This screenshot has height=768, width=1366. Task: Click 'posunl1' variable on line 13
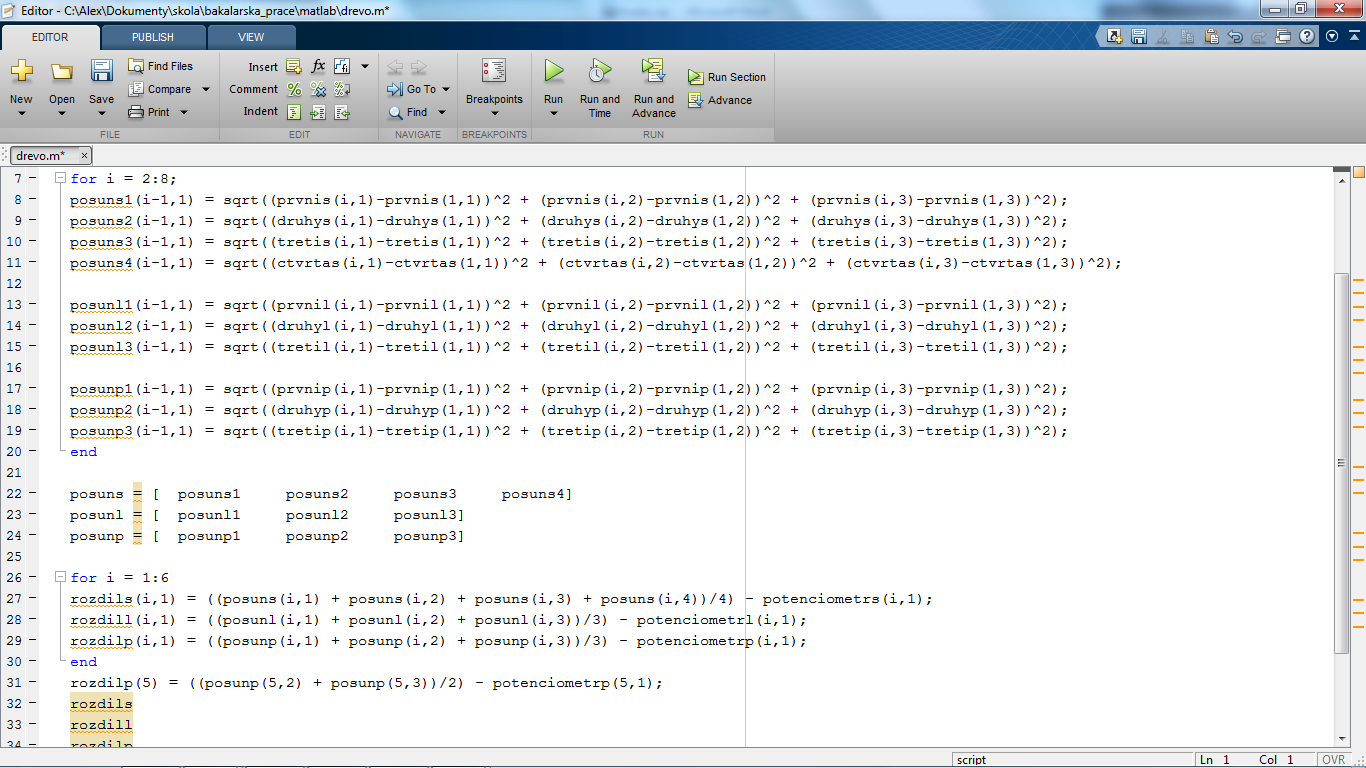(x=101, y=305)
